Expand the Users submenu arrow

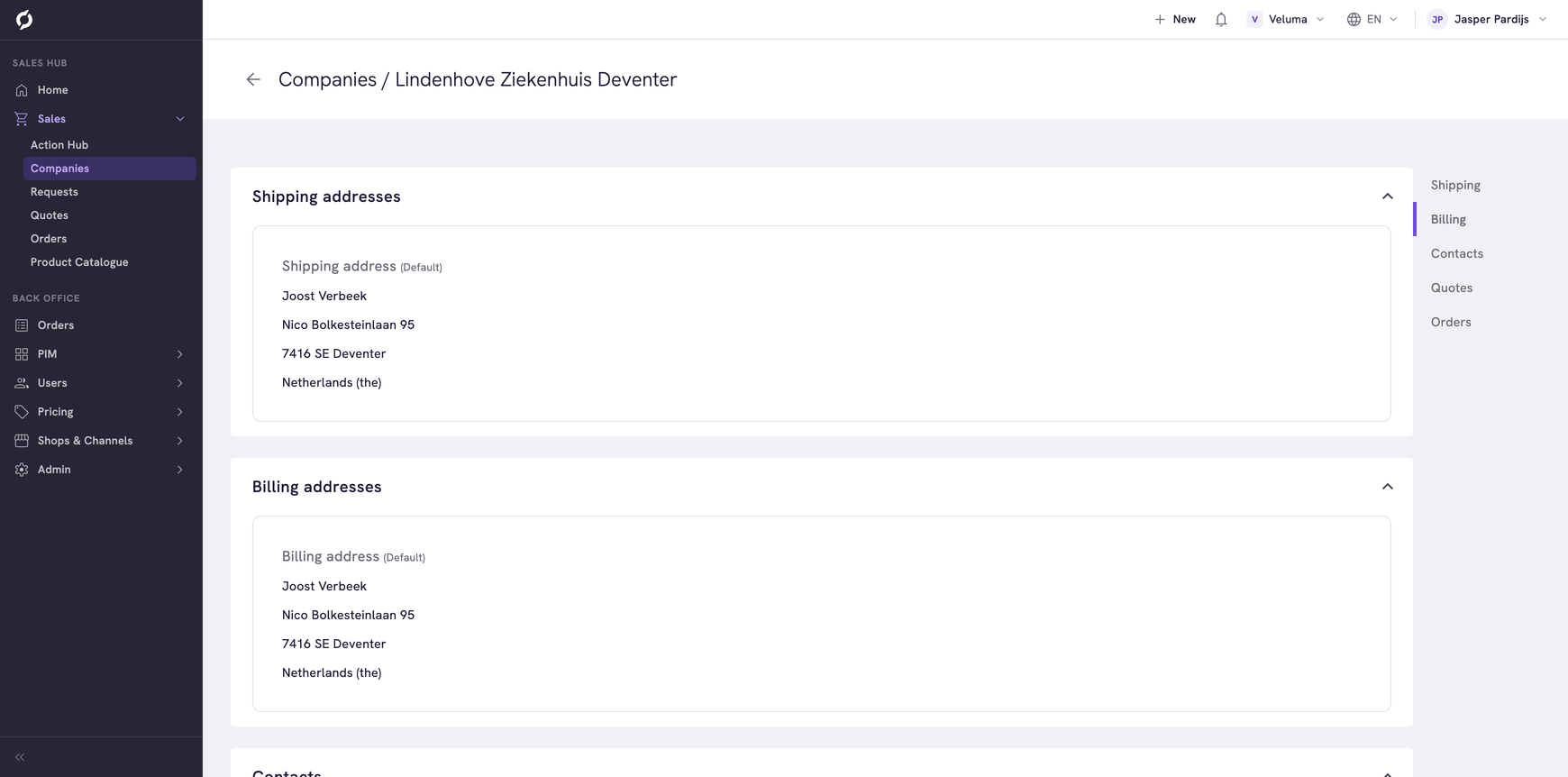[180, 383]
